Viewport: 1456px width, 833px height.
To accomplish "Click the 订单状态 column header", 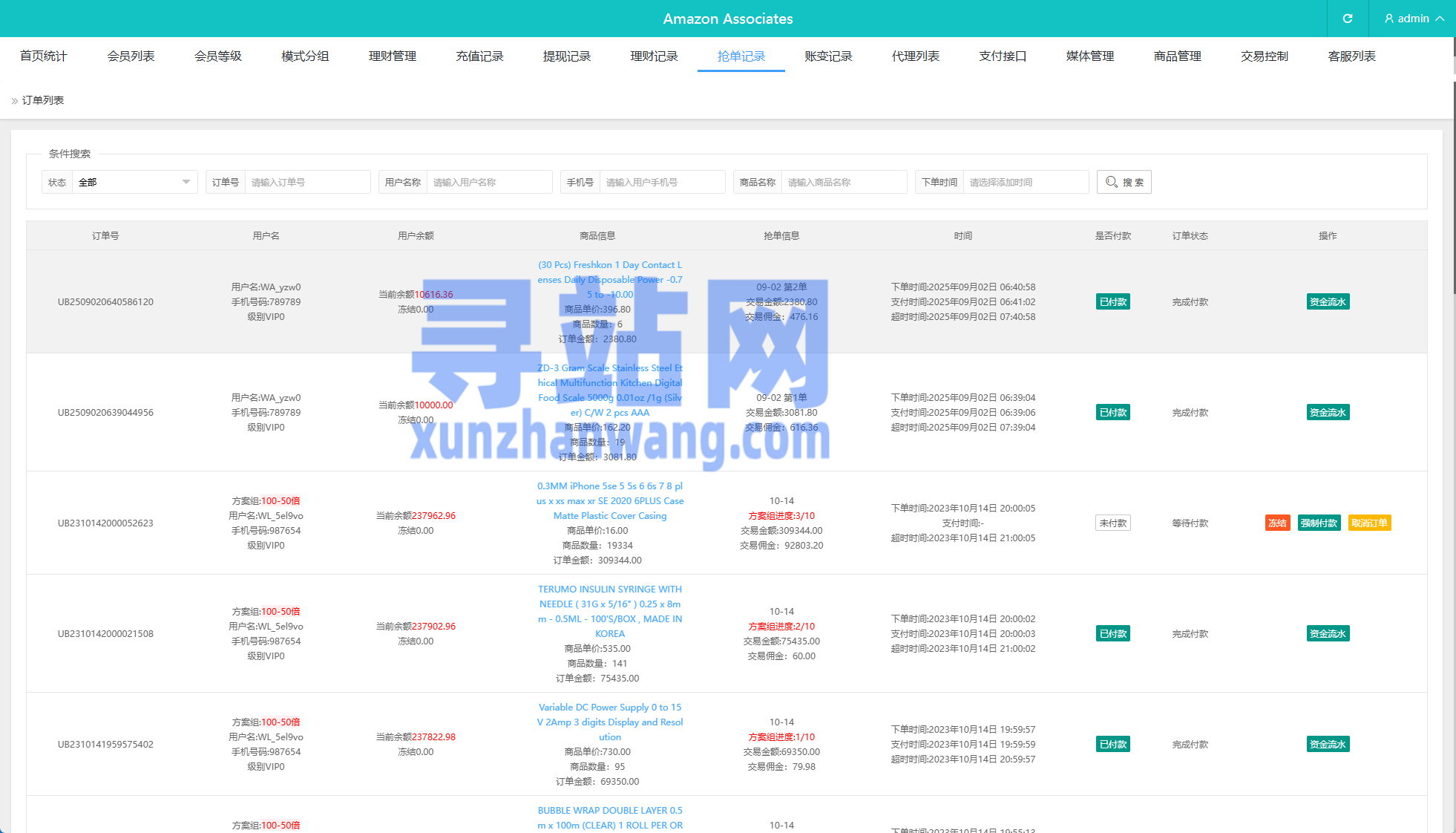I will [x=1190, y=235].
